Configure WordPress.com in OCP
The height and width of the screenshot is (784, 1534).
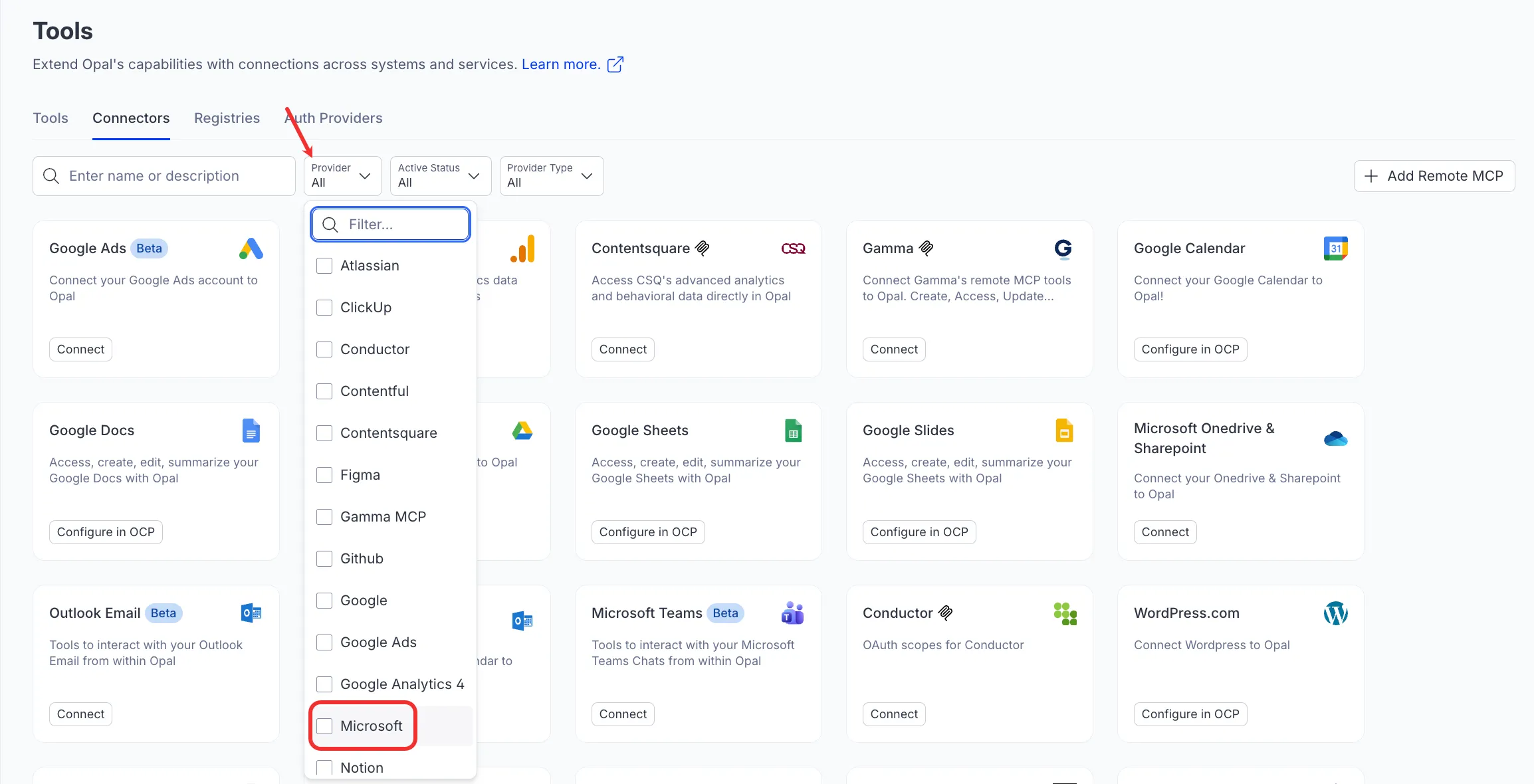tap(1190, 714)
